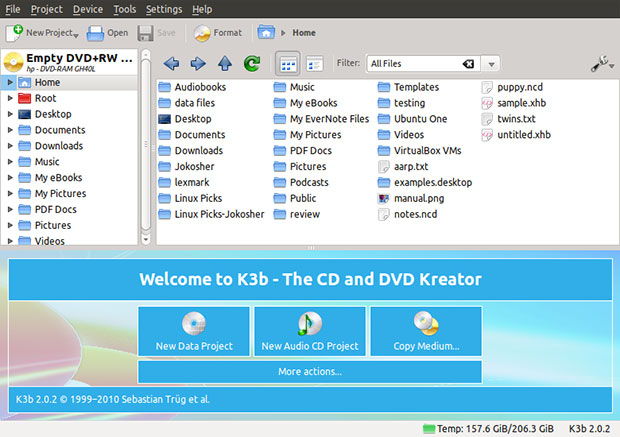Select the Empty DVD+RW disc device entry
The width and height of the screenshot is (620, 437).
tap(70, 62)
